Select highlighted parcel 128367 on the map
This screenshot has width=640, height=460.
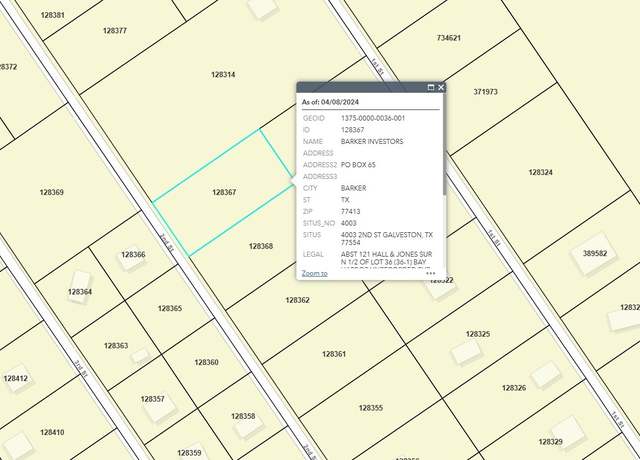click(224, 192)
